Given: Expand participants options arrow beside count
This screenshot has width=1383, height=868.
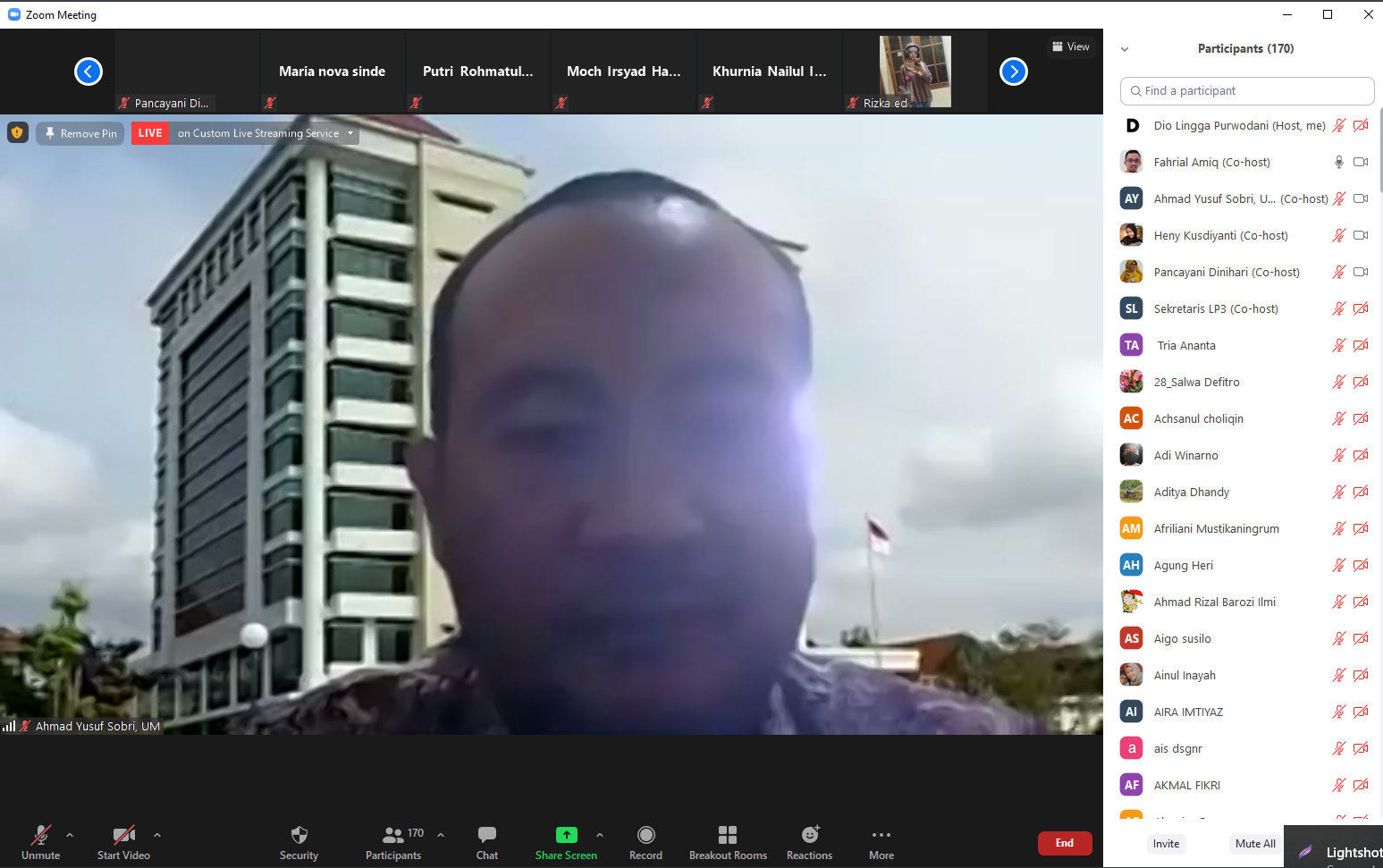Looking at the screenshot, I should point(441,835).
